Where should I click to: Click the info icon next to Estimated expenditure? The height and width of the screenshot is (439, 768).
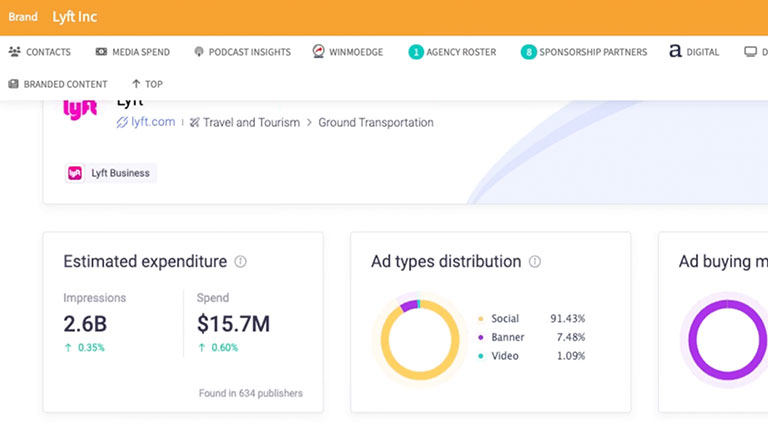pos(240,262)
